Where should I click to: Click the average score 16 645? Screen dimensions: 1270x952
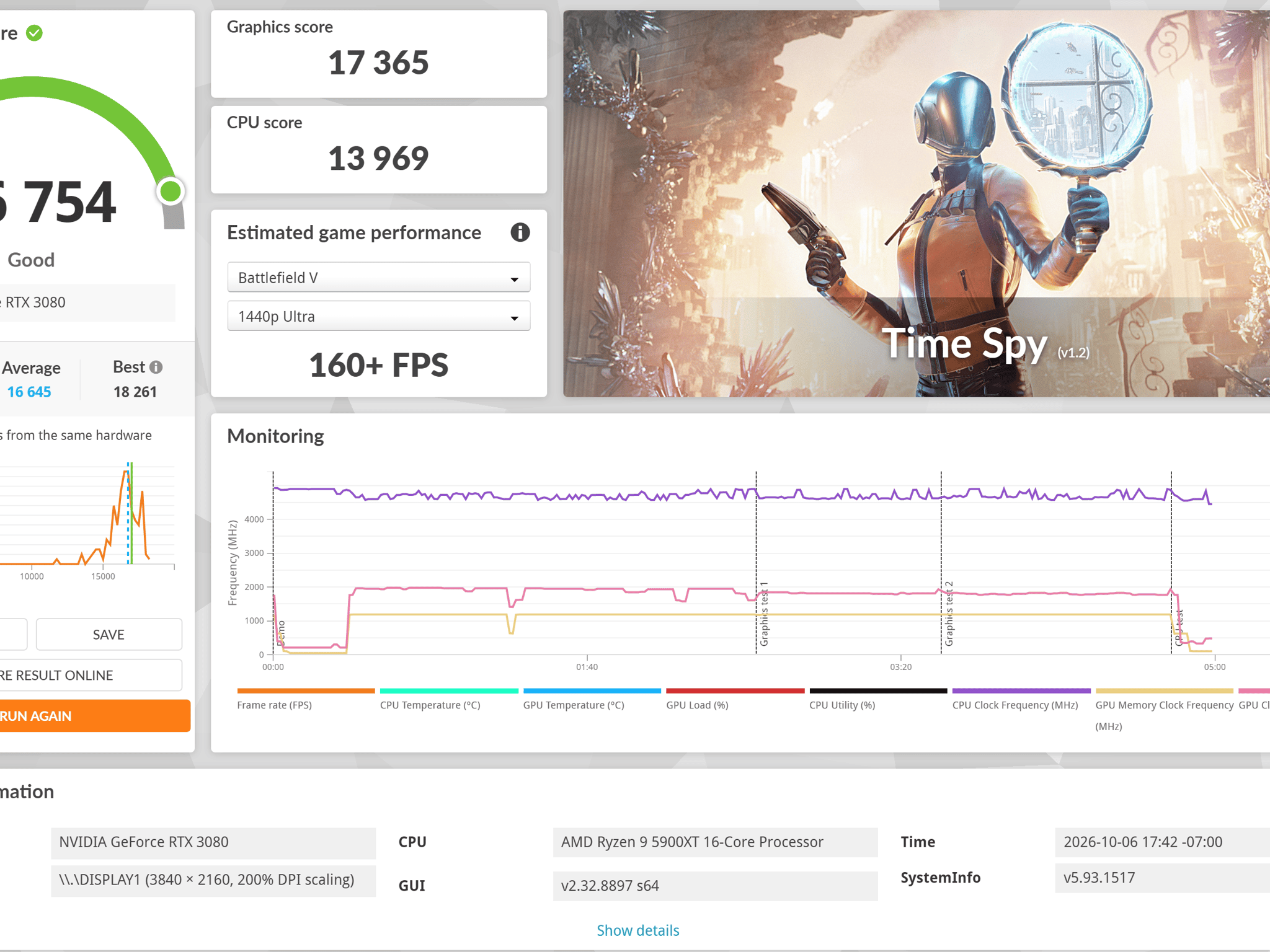[29, 392]
